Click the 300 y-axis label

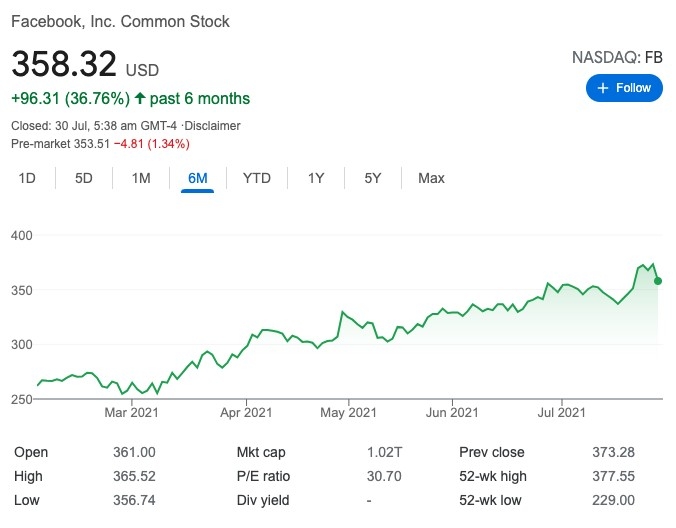click(x=22, y=344)
